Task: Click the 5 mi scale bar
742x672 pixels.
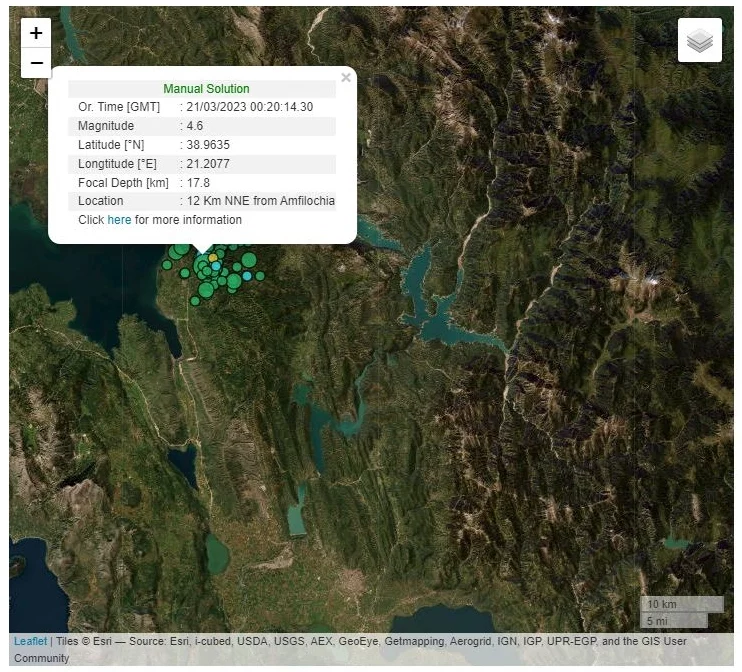Action: [x=674, y=620]
